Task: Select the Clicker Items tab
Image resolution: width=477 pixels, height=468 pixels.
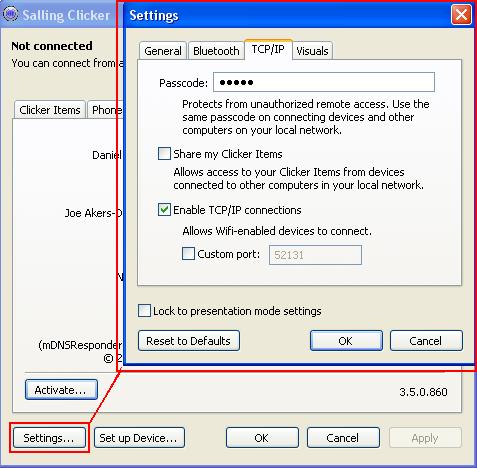Action: [50, 110]
